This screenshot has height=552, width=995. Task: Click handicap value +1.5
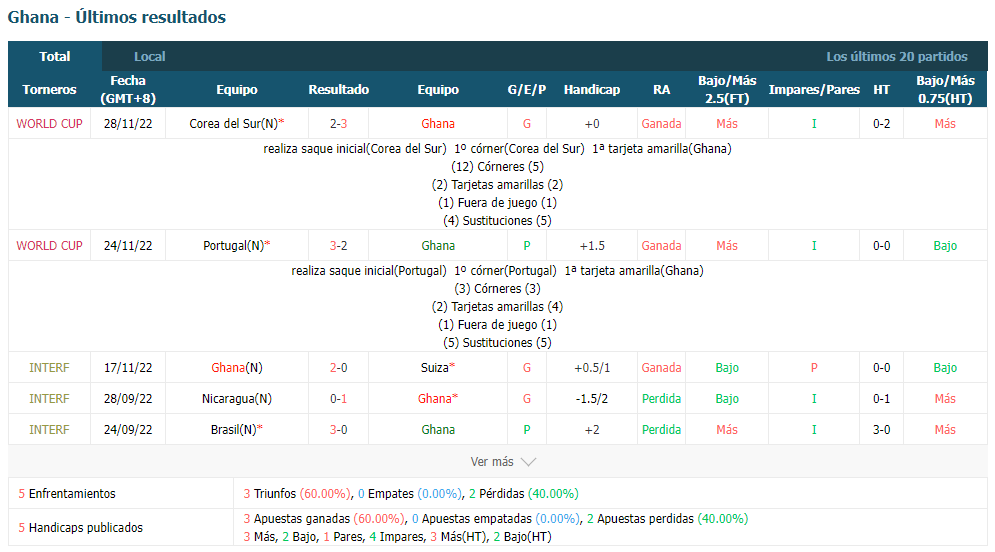tap(592, 246)
